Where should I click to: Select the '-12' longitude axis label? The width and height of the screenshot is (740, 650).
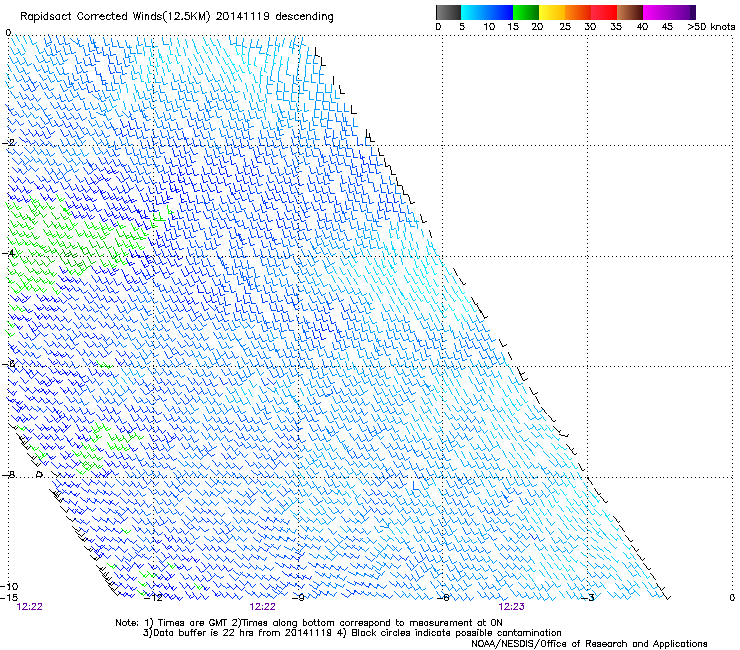[153, 598]
